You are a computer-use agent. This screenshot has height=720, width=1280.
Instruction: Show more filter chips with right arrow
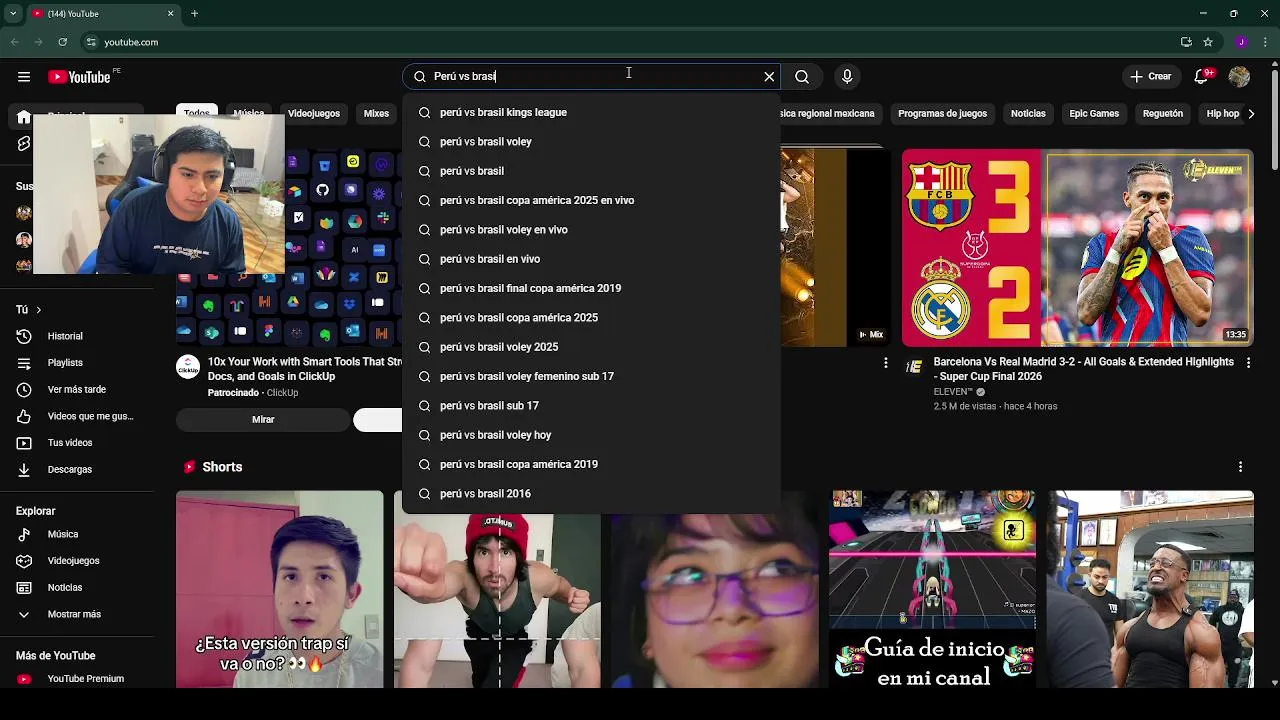tap(1251, 114)
